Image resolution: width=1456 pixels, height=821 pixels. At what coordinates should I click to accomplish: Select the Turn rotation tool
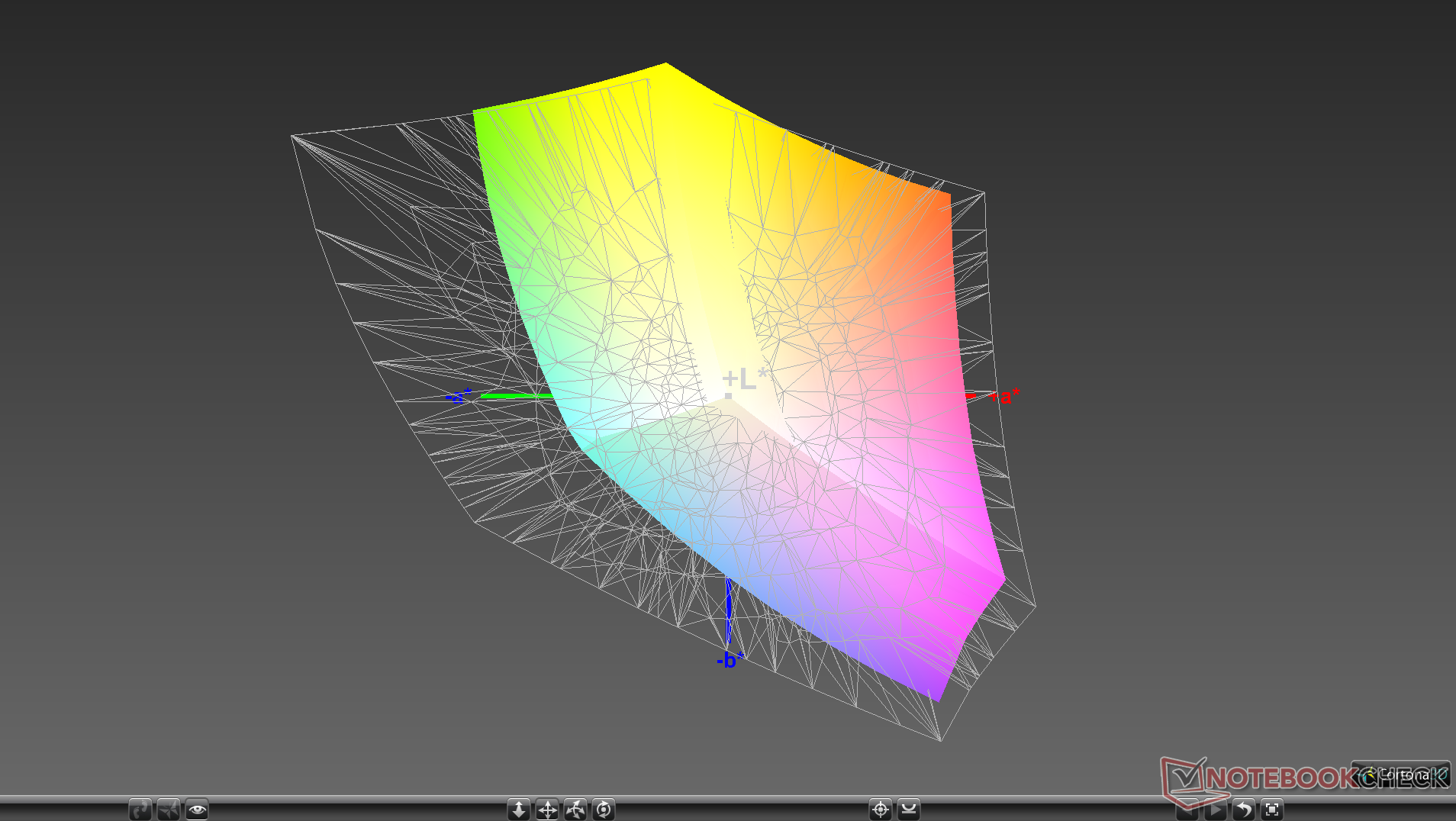pos(575,810)
